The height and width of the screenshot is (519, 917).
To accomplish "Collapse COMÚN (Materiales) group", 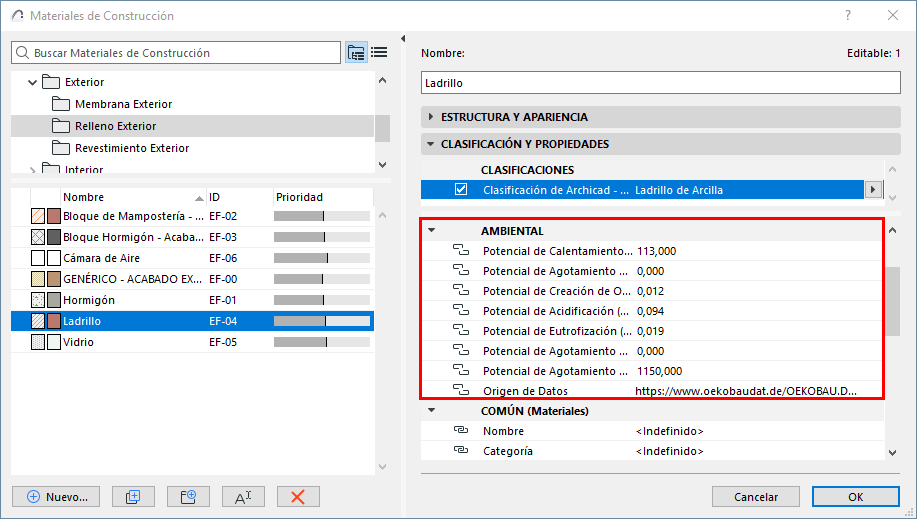I will [x=432, y=410].
